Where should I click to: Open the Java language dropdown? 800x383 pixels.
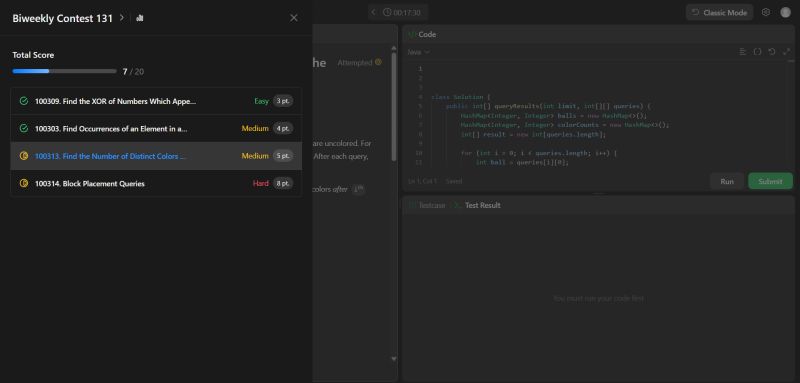click(418, 52)
